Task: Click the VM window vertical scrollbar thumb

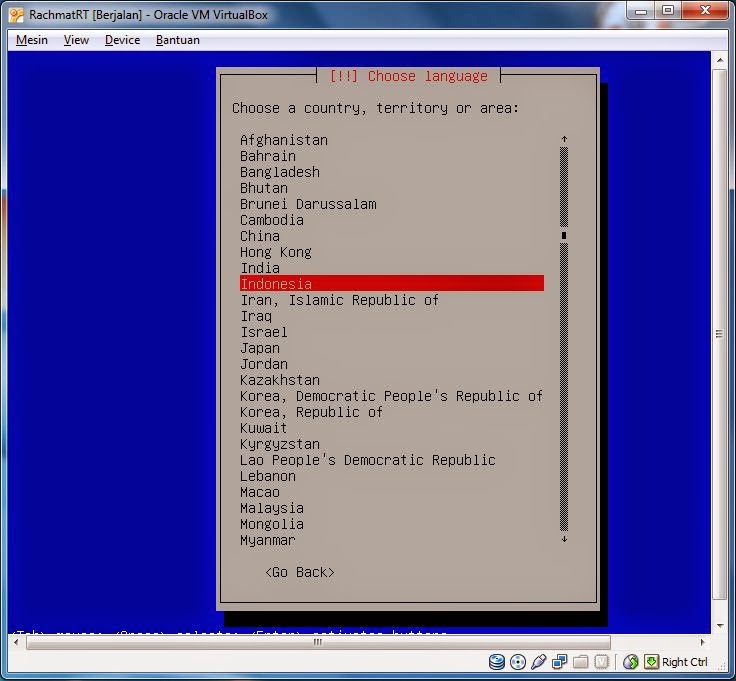Action: point(720,334)
